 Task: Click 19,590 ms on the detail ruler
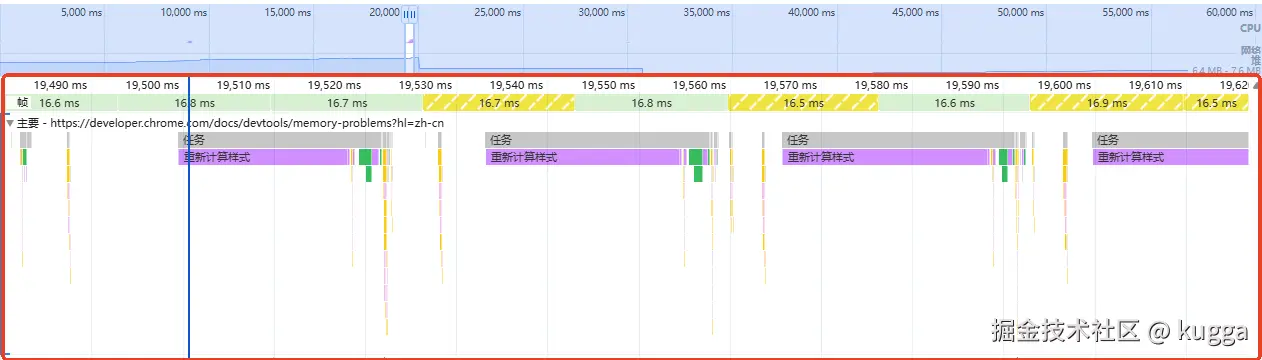tap(973, 85)
